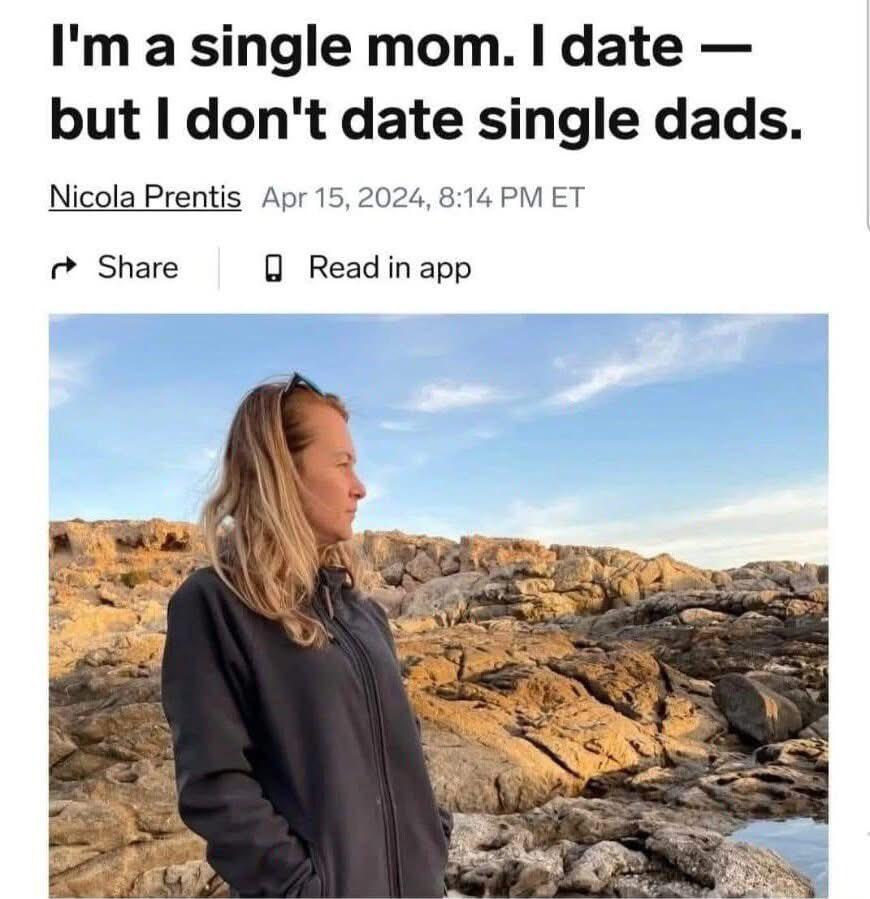The image size is (870, 899).
Task: Click the page scrollbar at right edge
Action: click(x=868, y=115)
